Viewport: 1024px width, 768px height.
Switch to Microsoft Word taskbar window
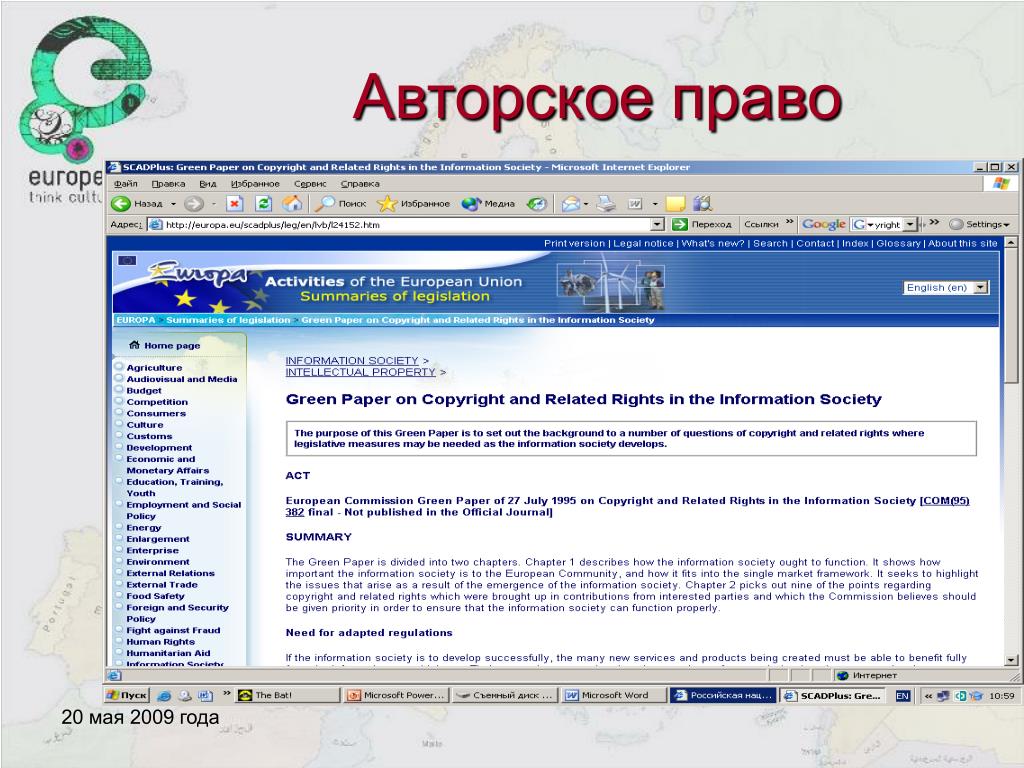click(x=614, y=696)
